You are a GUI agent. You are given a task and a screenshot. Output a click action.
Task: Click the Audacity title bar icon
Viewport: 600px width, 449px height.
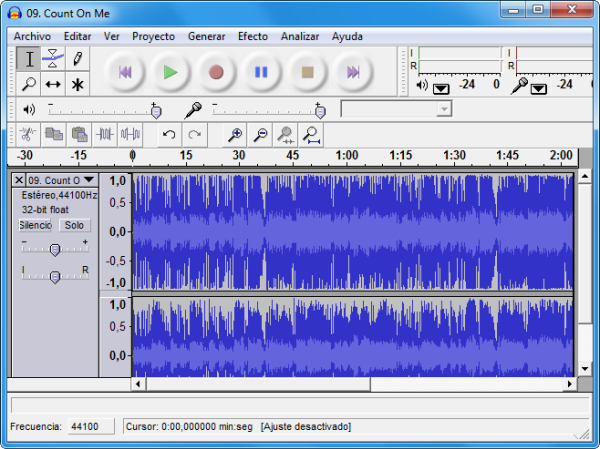tap(15, 13)
